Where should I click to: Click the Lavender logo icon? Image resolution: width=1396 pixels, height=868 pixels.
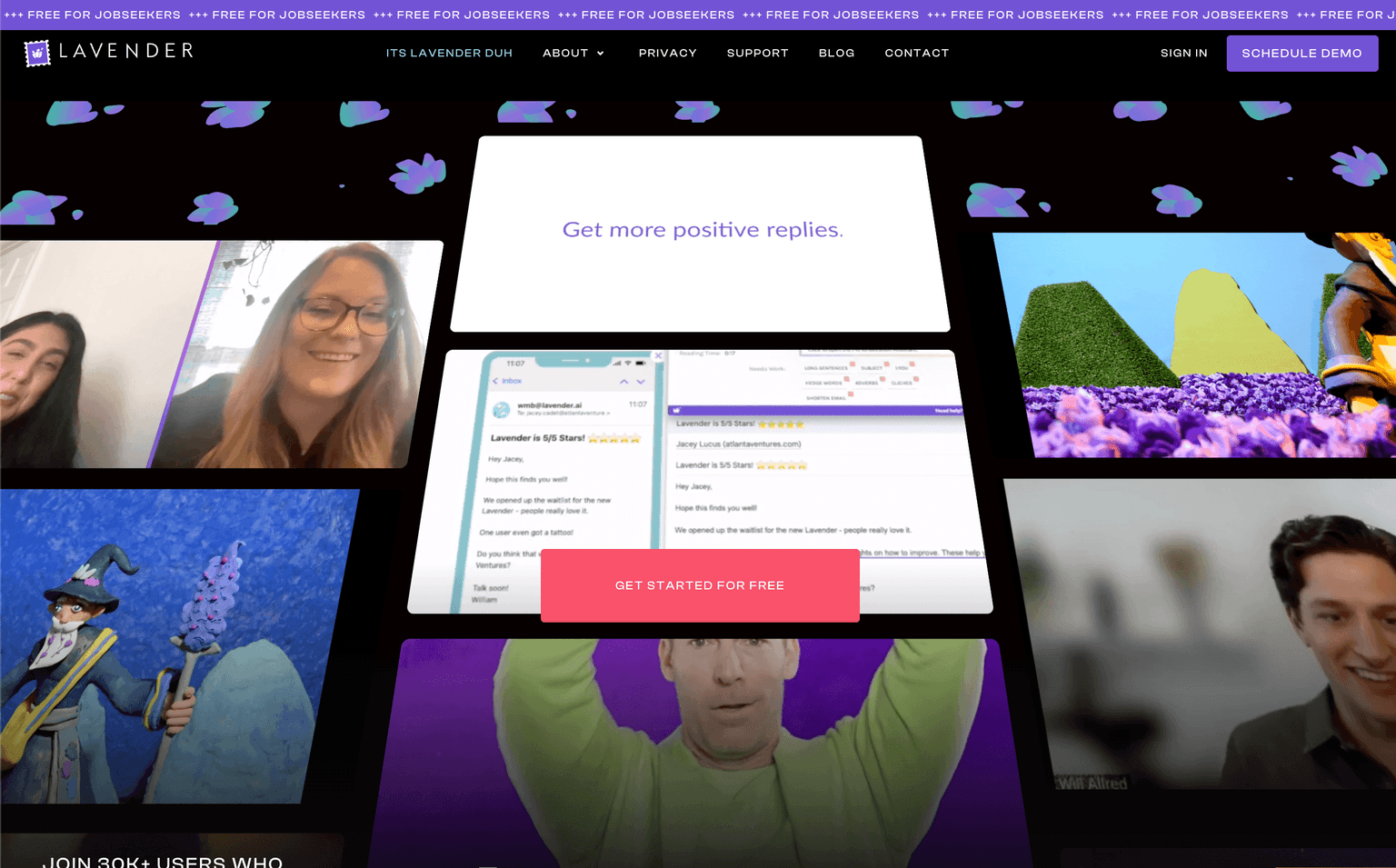37,54
